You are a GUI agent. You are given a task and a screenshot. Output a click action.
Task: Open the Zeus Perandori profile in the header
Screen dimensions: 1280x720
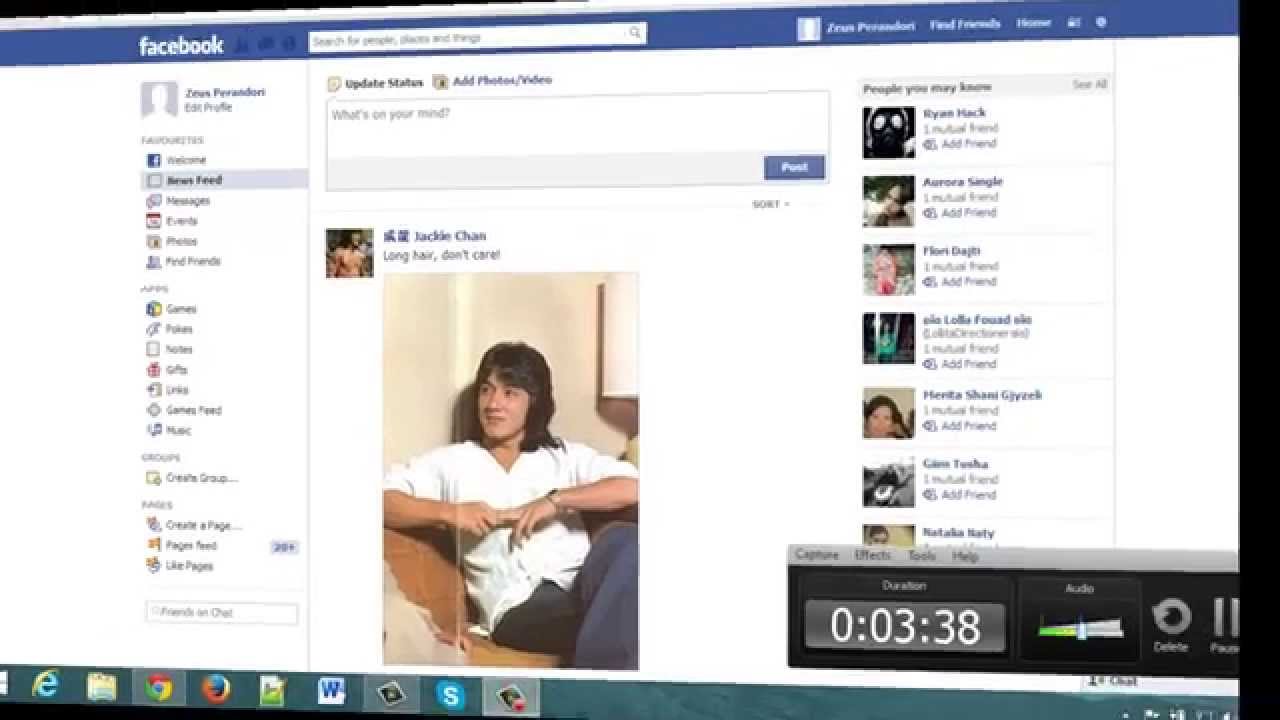[857, 28]
